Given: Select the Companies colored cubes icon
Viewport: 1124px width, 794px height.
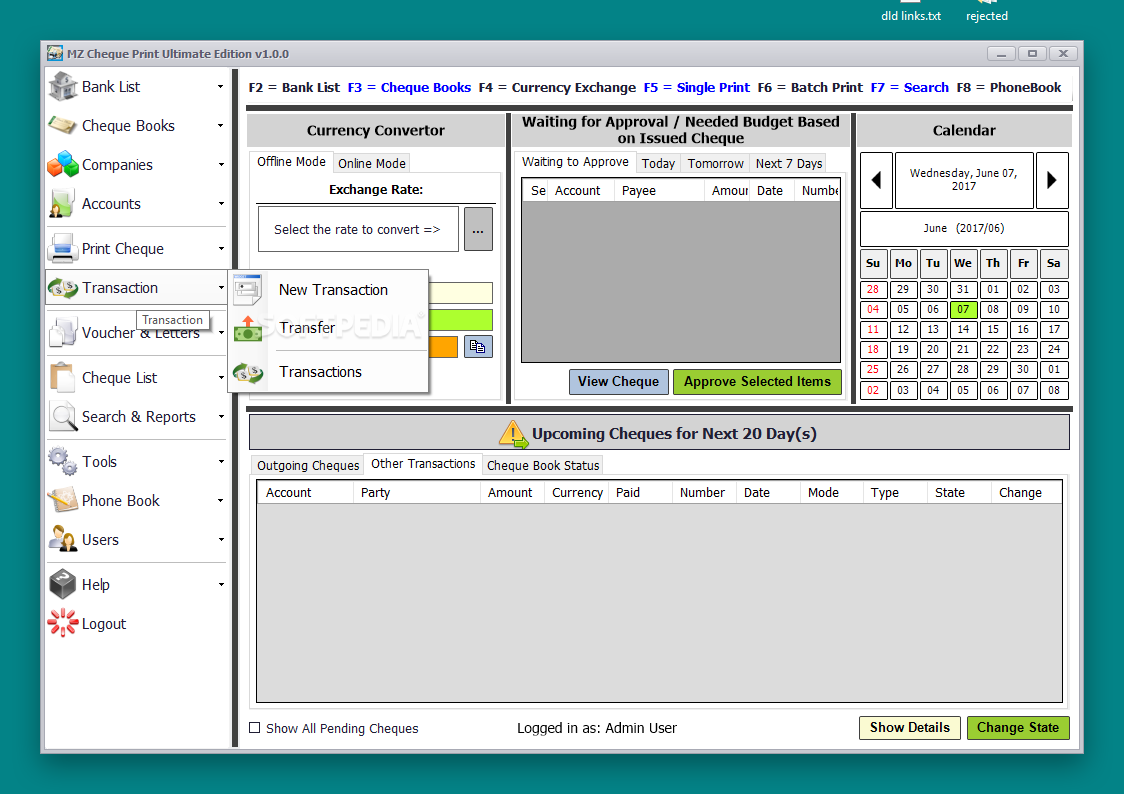Looking at the screenshot, I should point(63,164).
